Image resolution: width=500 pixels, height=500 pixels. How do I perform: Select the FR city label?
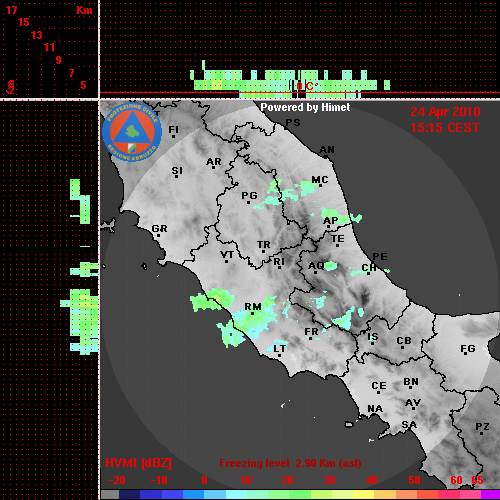(x=311, y=332)
